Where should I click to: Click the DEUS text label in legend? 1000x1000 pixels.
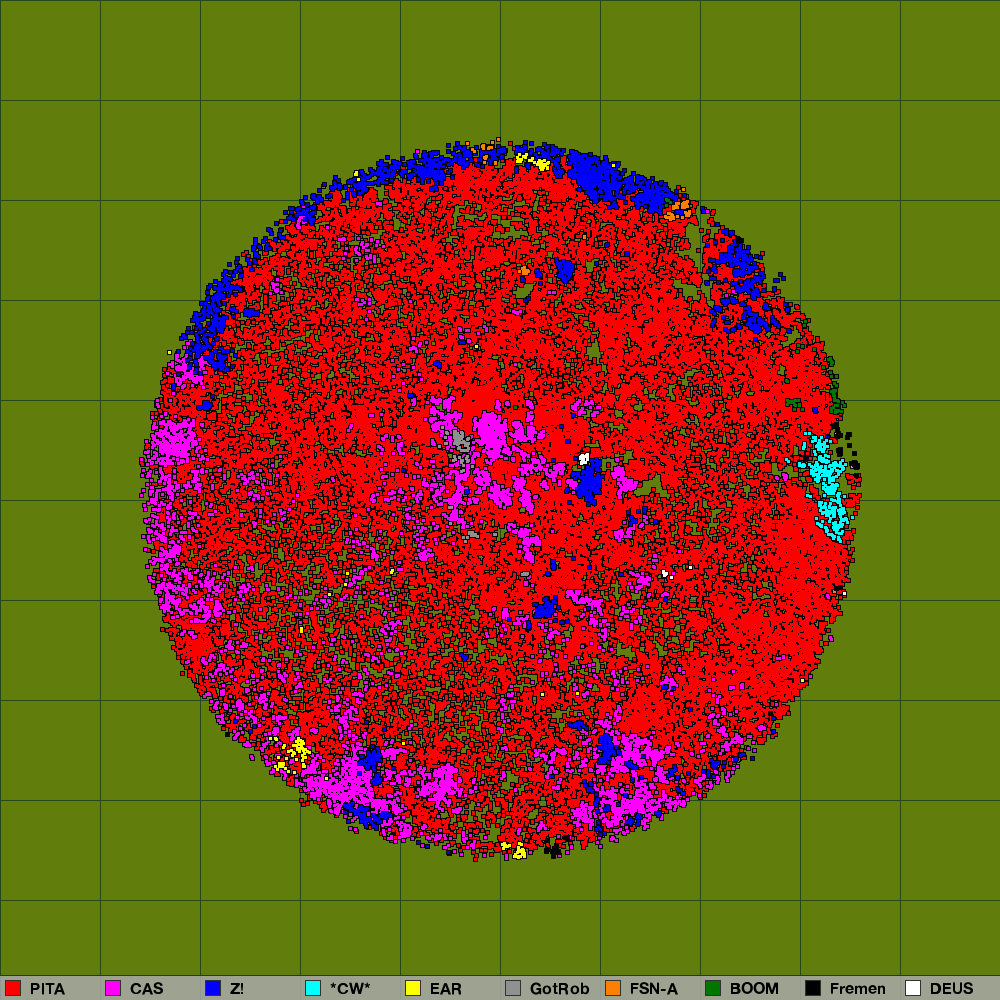click(x=951, y=989)
